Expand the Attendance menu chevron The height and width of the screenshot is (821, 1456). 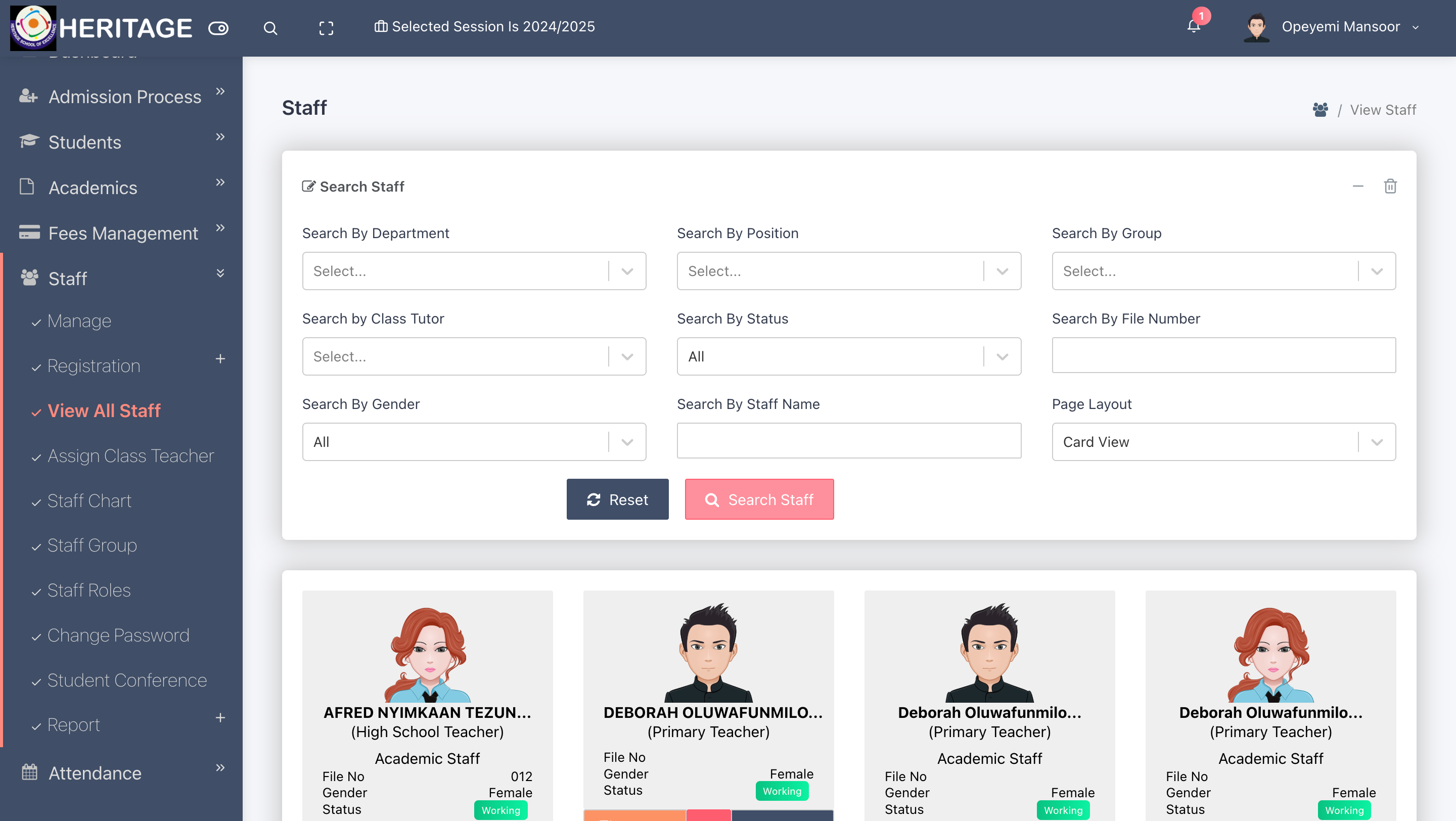[x=220, y=767]
